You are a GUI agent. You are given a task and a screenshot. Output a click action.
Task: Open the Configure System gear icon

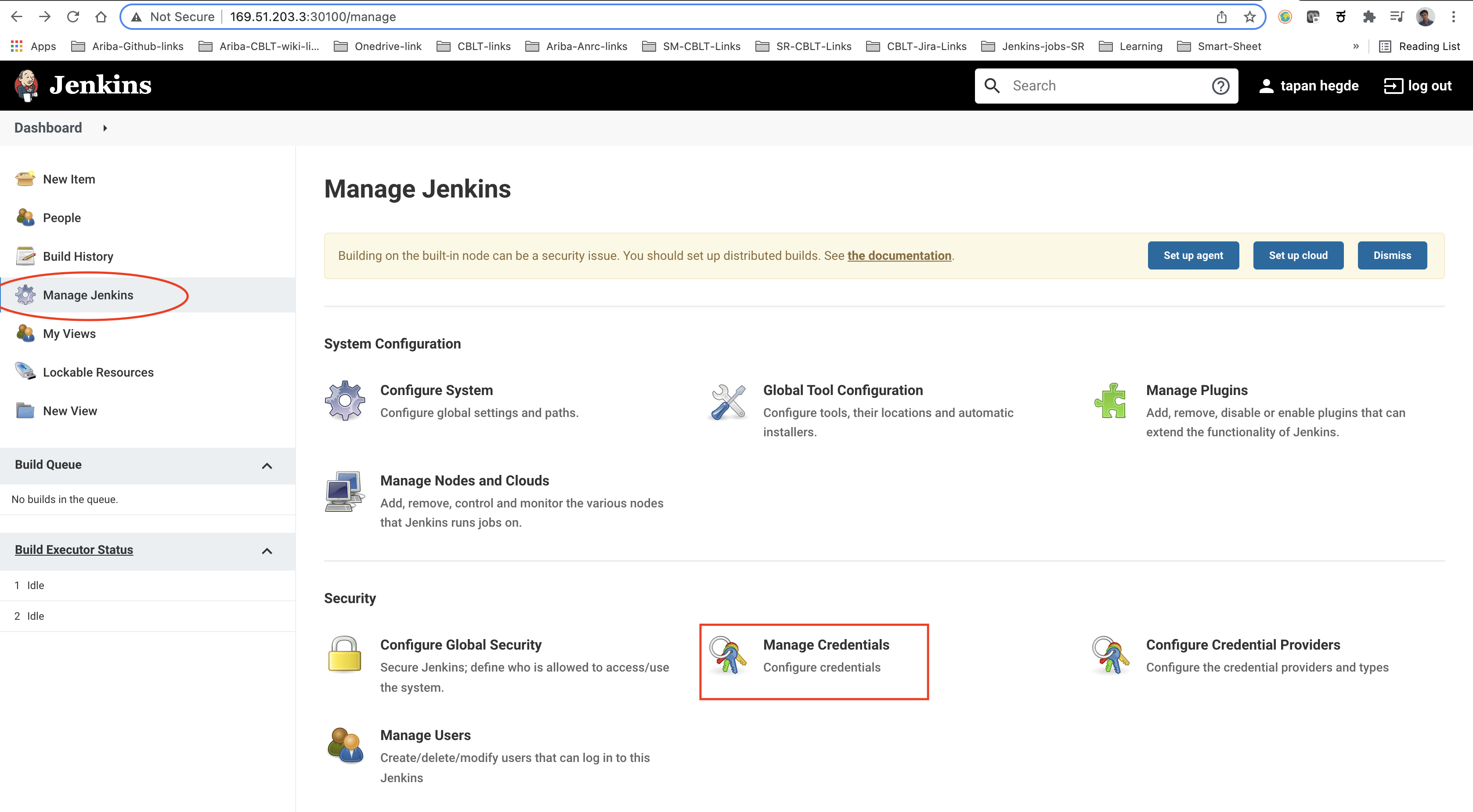pyautogui.click(x=345, y=401)
